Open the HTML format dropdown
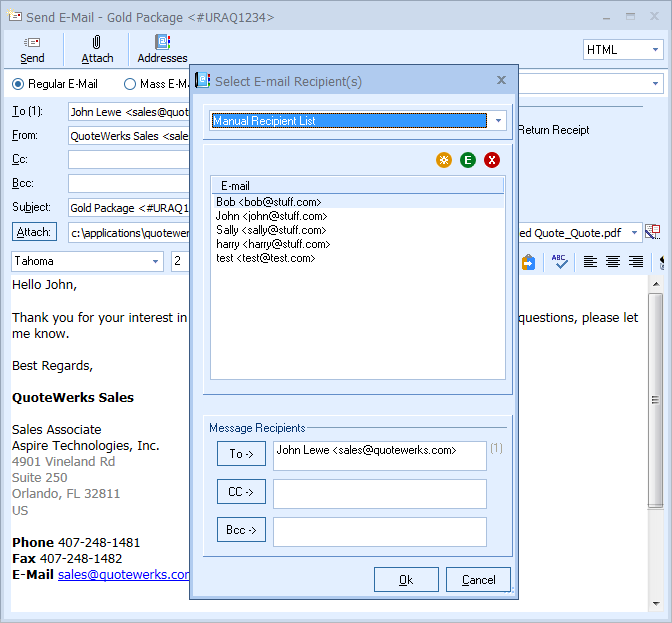This screenshot has width=672, height=623. click(x=623, y=50)
